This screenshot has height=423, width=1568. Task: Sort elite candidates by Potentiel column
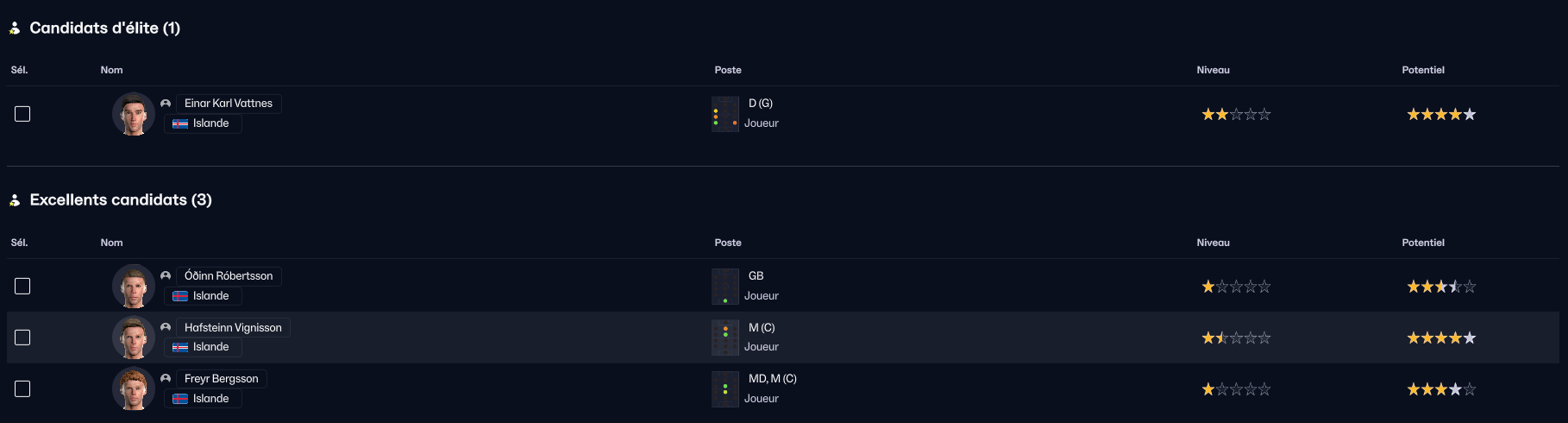pos(1423,70)
